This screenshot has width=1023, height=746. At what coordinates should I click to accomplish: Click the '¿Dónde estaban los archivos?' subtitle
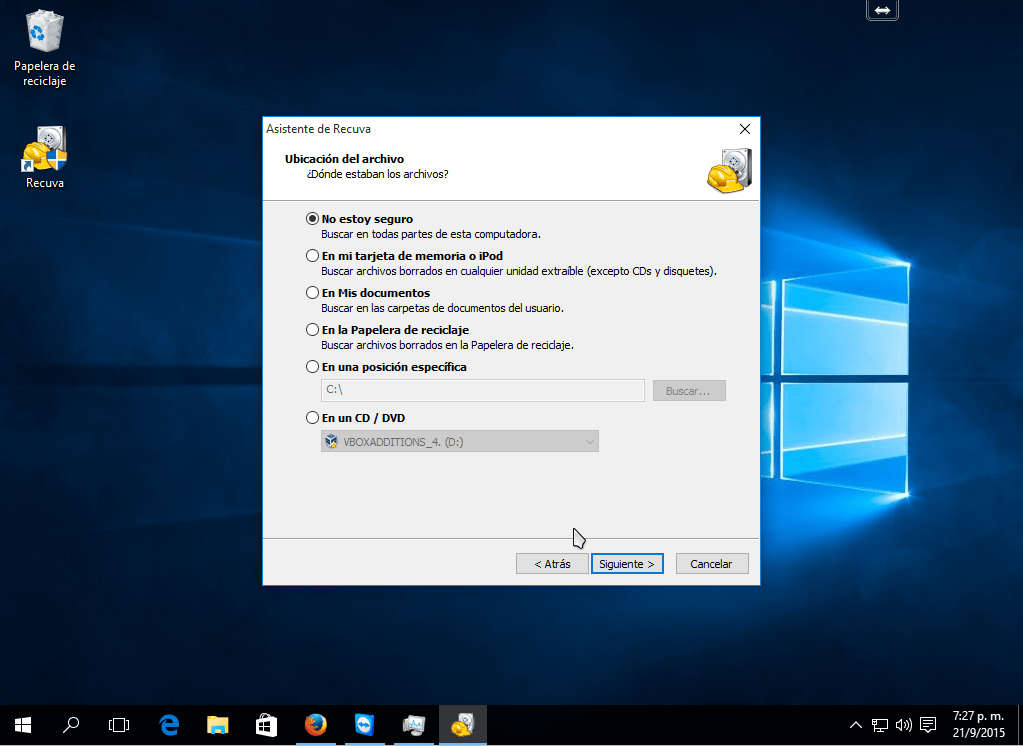click(x=377, y=174)
